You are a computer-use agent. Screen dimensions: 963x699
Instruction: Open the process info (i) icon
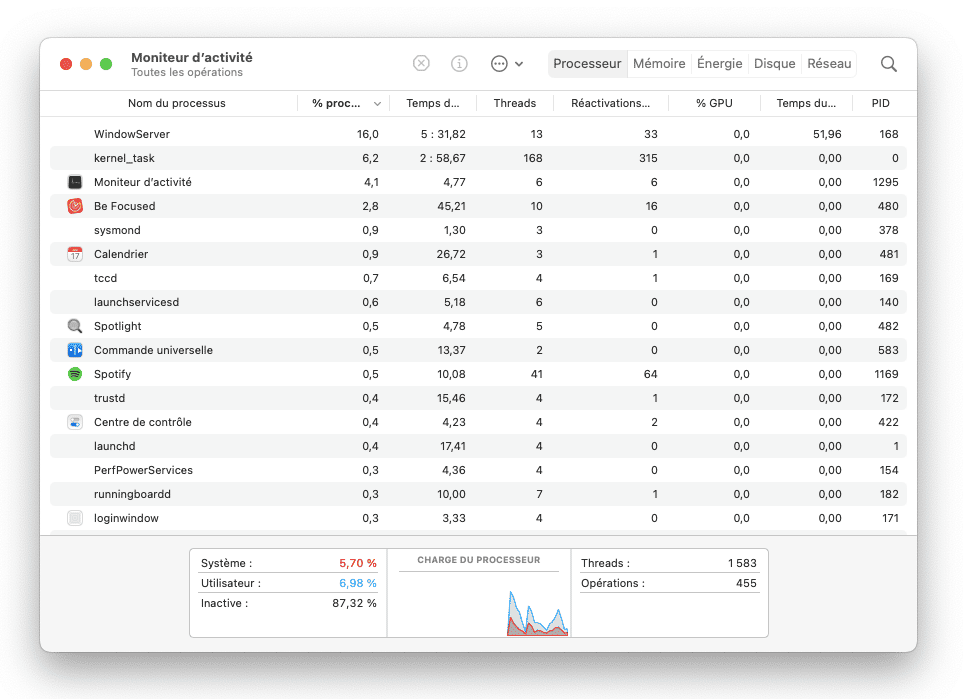point(459,63)
